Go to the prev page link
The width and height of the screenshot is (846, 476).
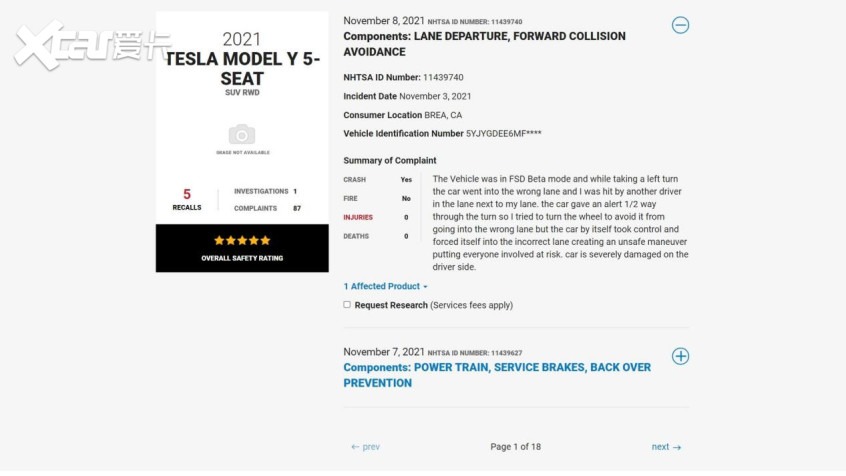365,447
